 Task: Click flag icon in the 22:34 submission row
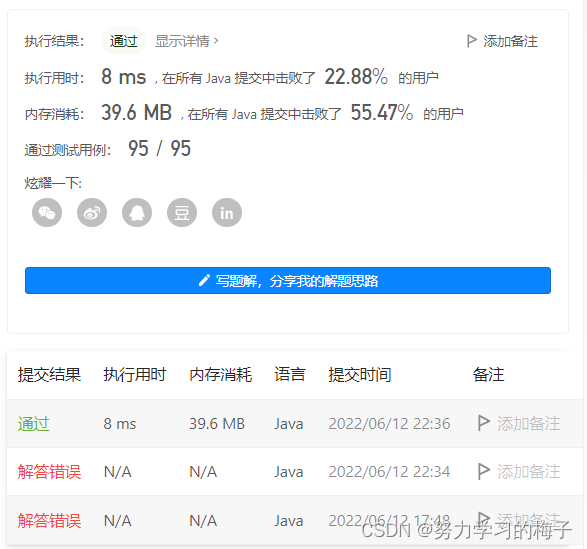(483, 471)
